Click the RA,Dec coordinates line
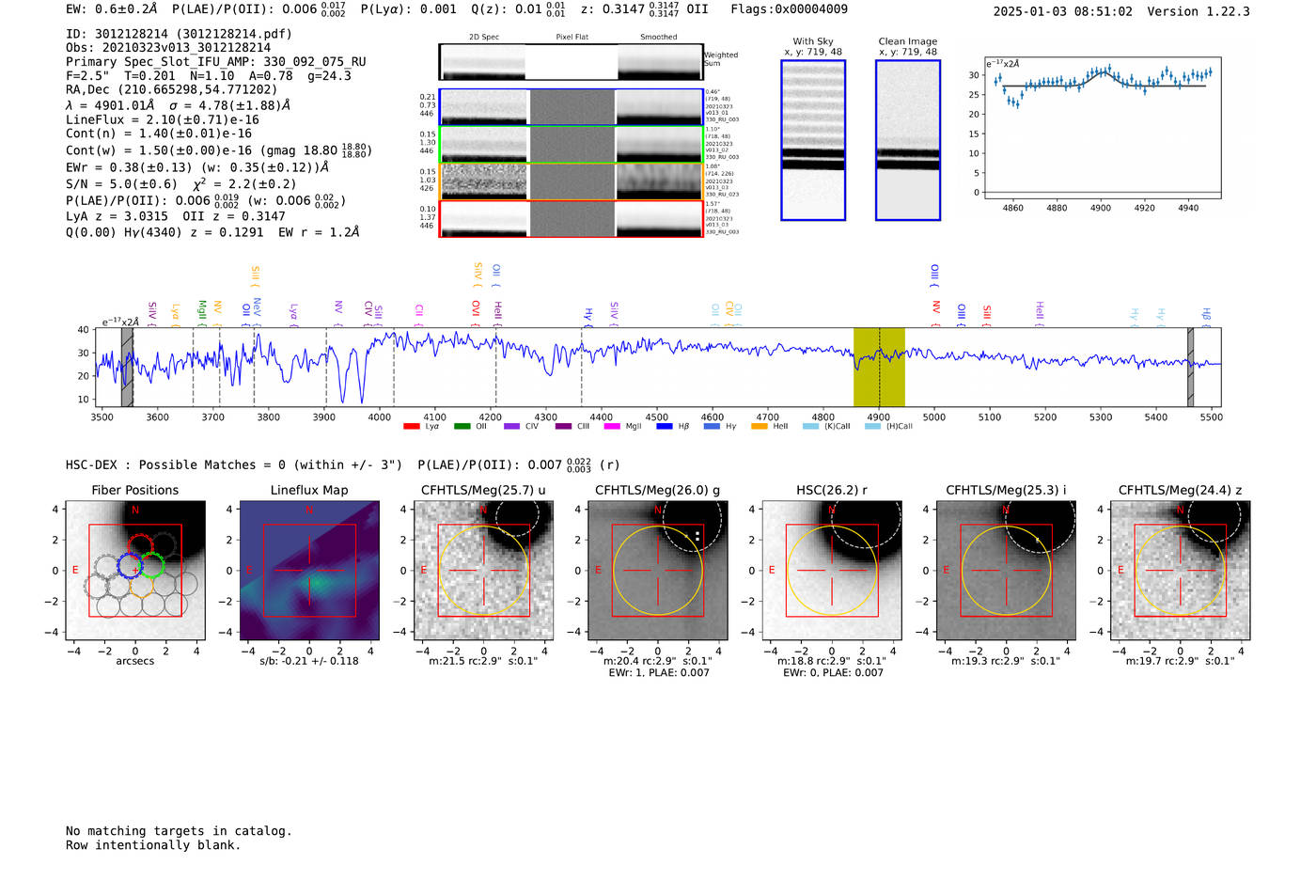Screen dimensions: 1316x896 tap(172, 90)
